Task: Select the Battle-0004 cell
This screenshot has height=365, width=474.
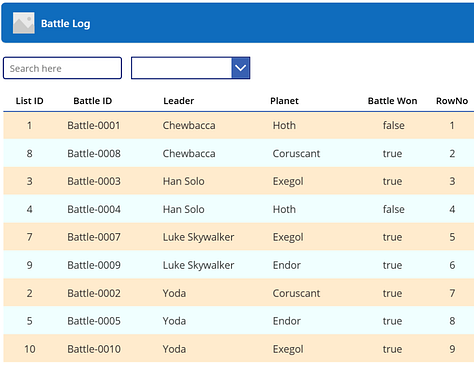Action: coord(94,209)
